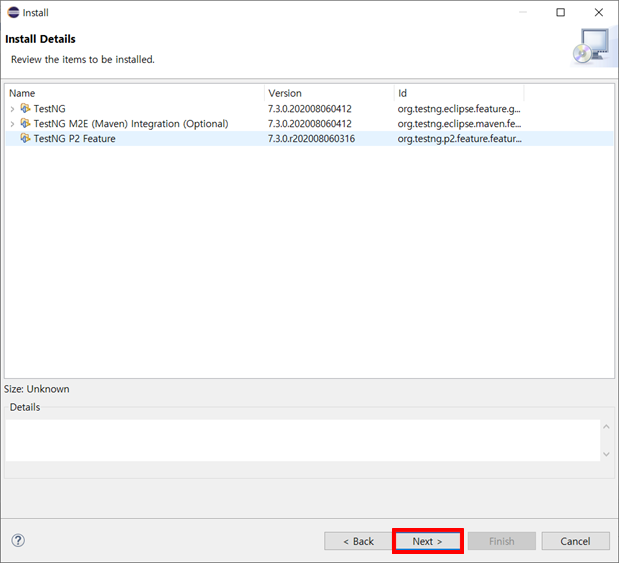
Task: Sort by the Name column header
Action: [x=135, y=93]
